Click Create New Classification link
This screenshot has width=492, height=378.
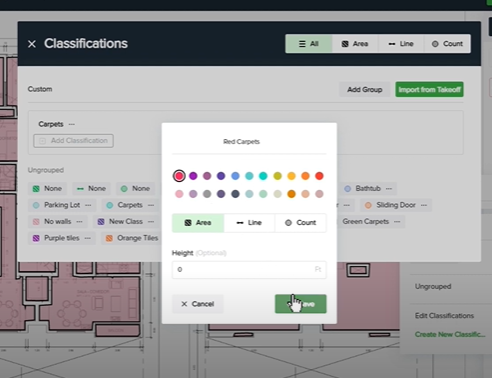coord(450,334)
